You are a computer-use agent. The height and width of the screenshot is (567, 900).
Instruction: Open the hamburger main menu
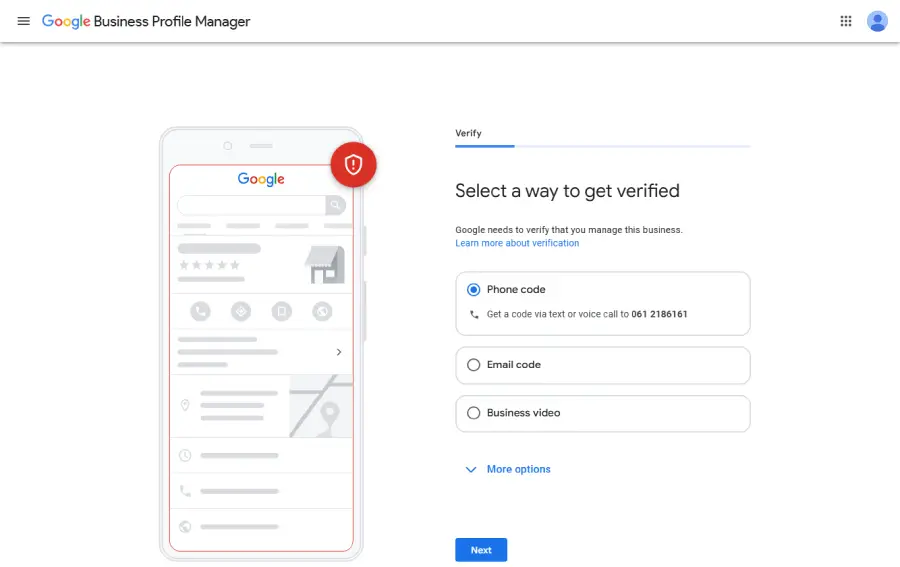pos(24,21)
